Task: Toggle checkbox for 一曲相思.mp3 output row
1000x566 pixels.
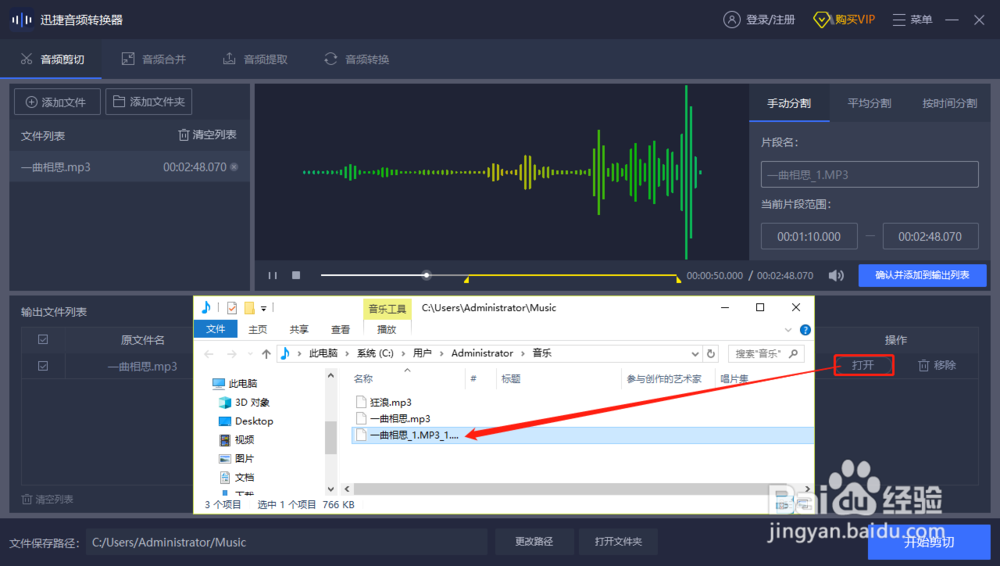Action: (x=43, y=366)
